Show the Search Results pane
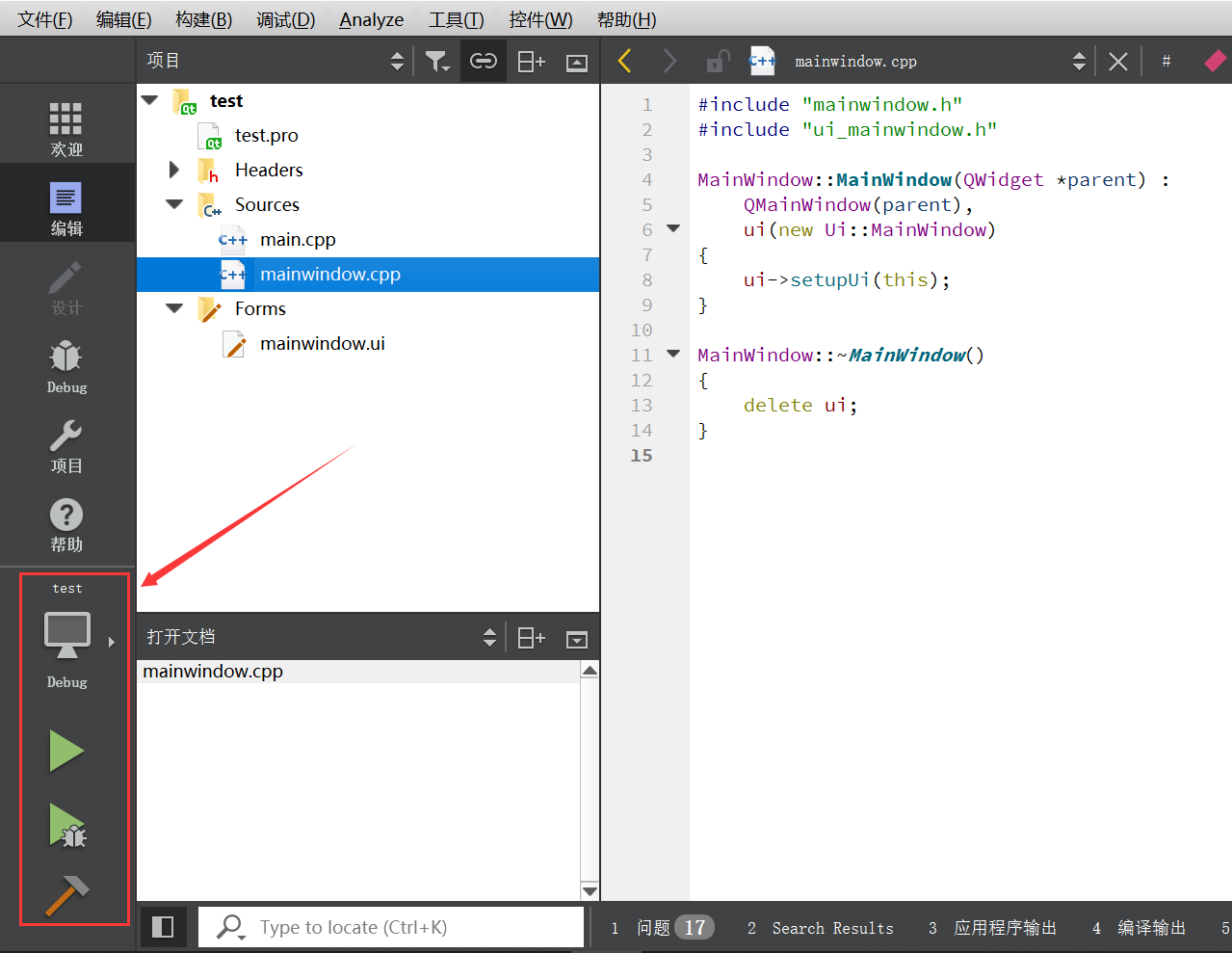1232x953 pixels. click(821, 928)
